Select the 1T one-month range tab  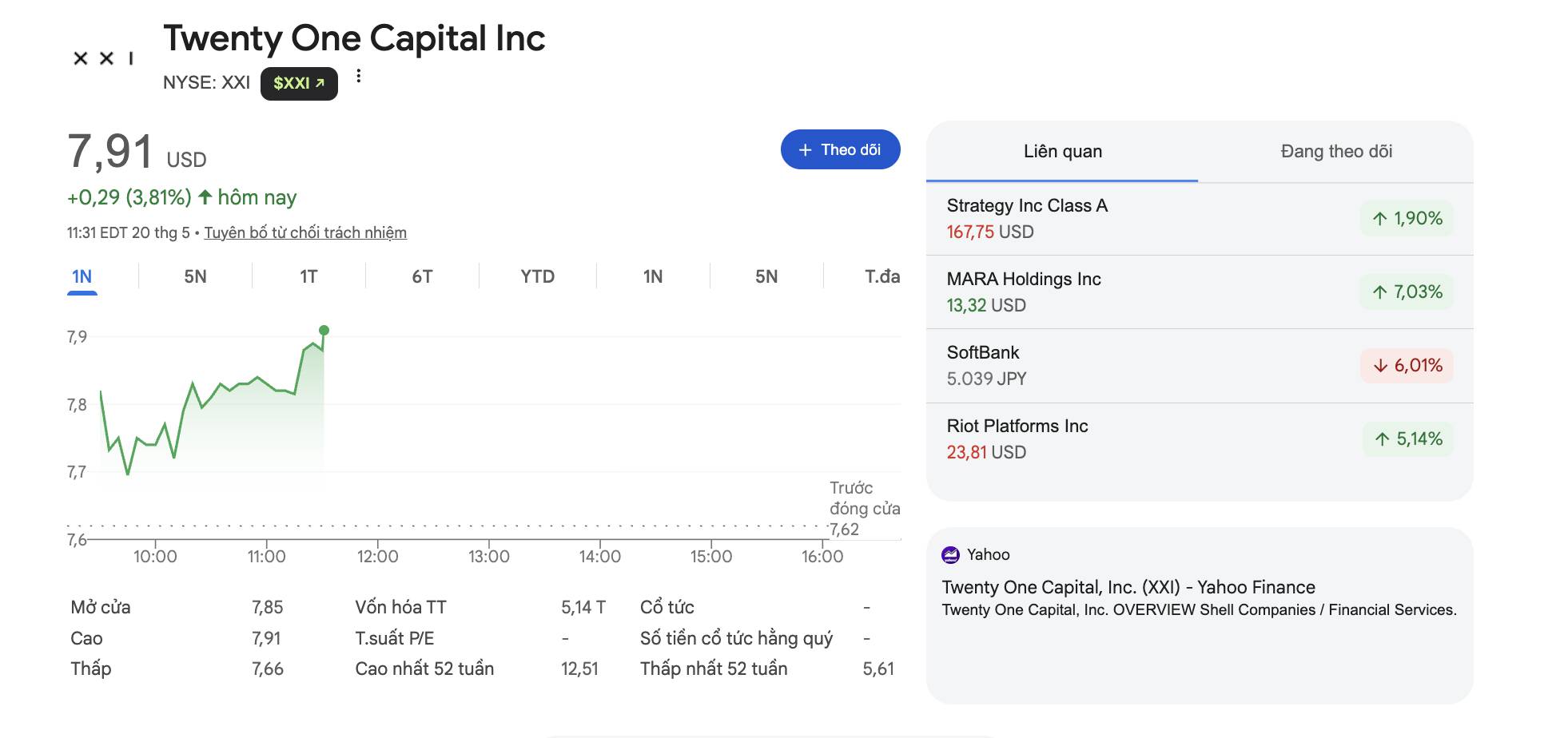(x=308, y=277)
